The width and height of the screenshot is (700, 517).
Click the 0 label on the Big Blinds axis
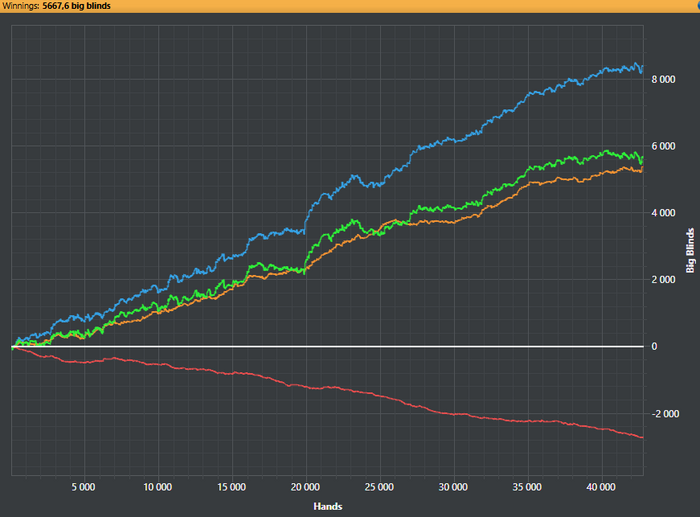(x=654, y=346)
